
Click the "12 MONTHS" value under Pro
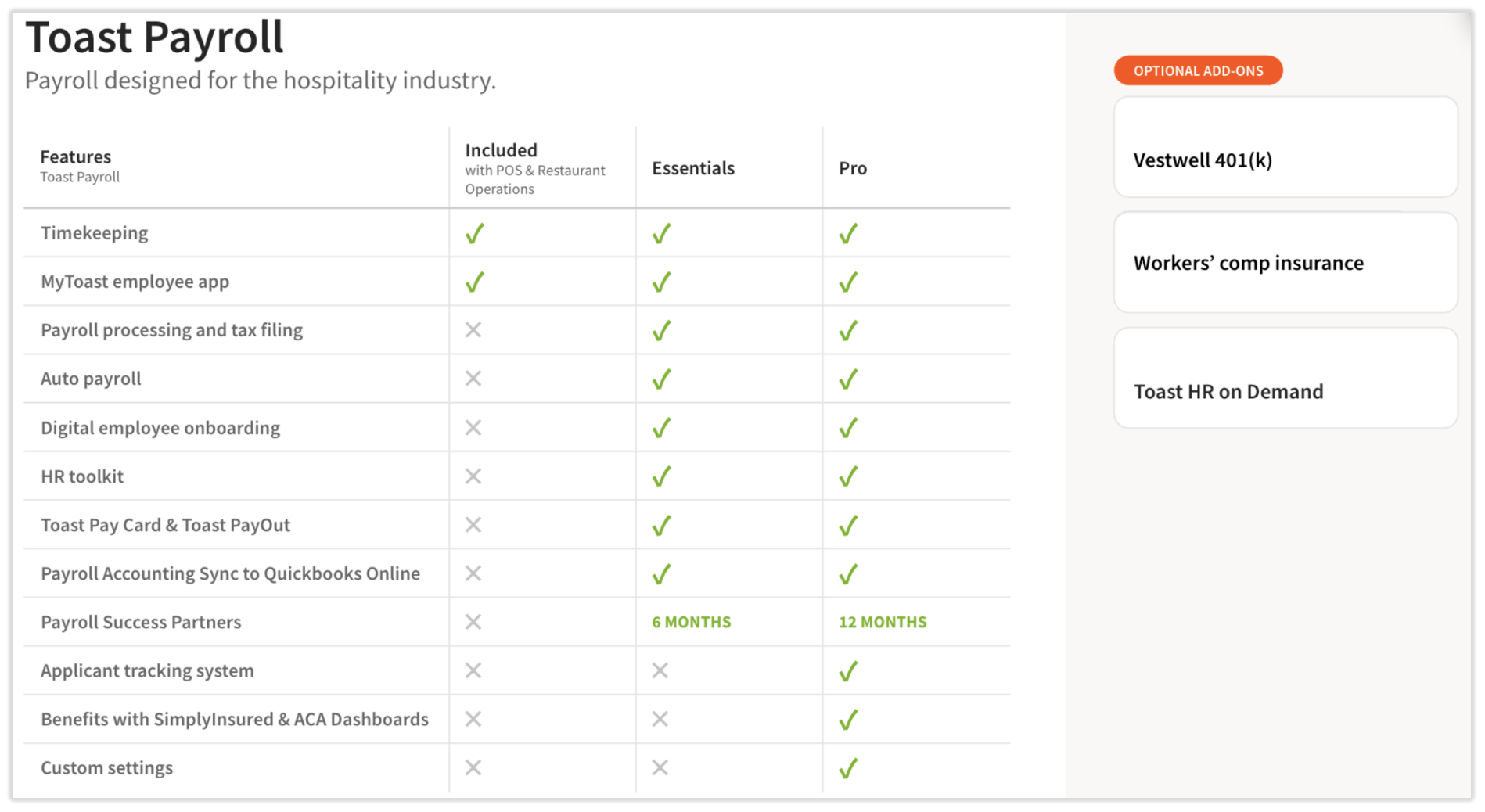click(883, 622)
